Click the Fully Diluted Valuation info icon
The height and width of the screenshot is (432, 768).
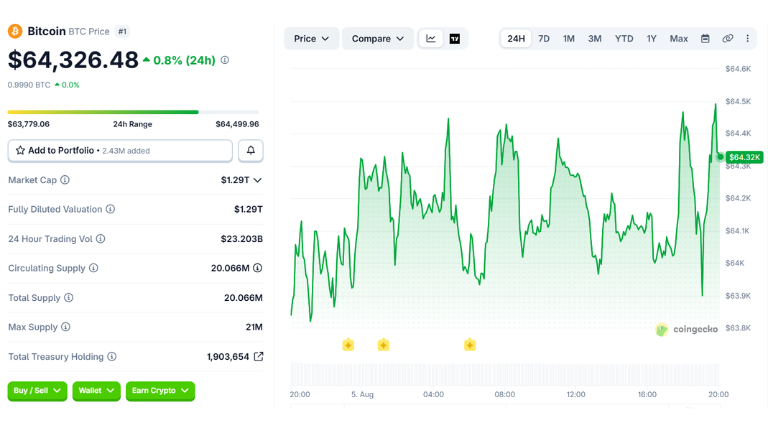click(110, 209)
